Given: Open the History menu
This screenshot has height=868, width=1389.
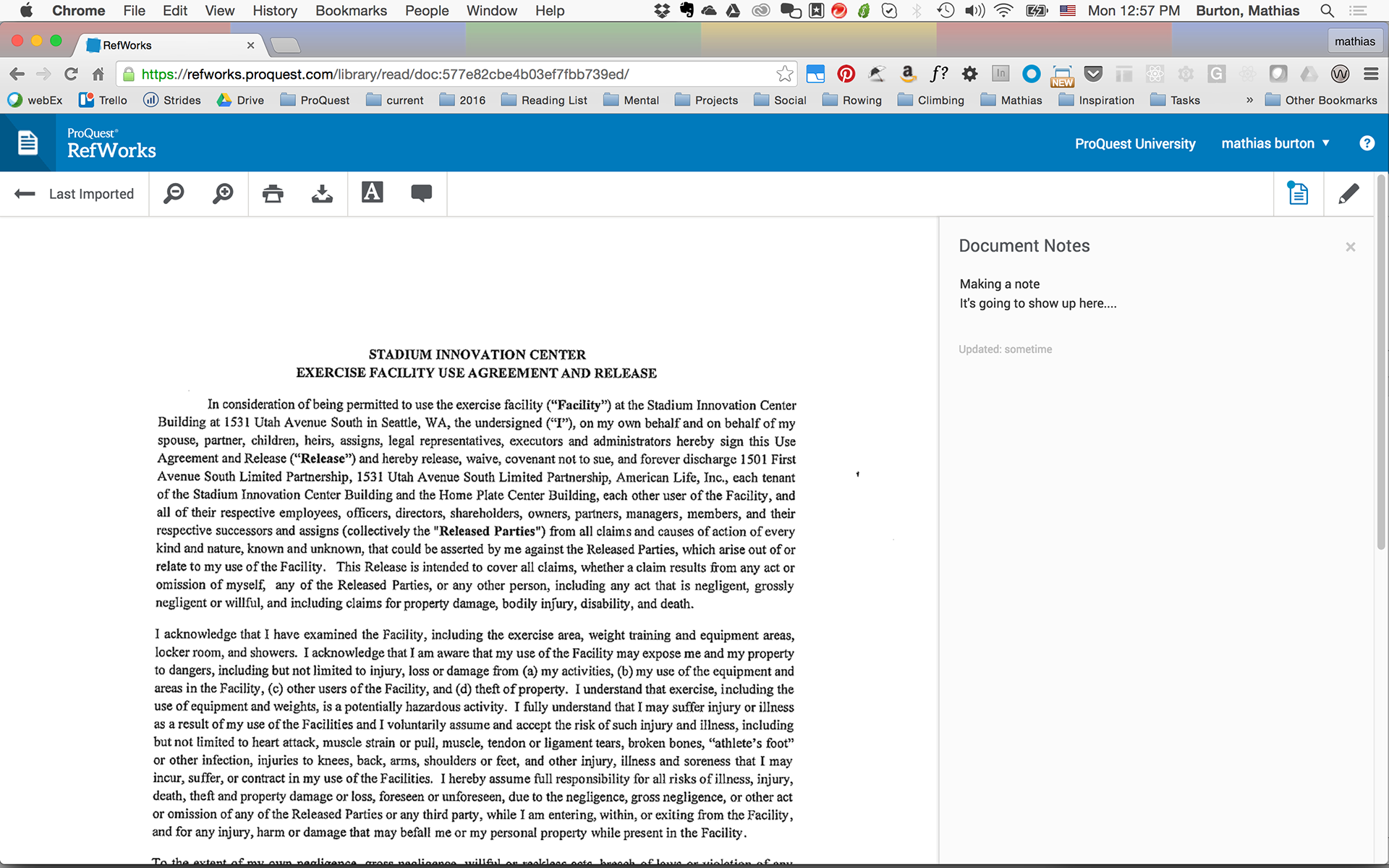Looking at the screenshot, I should tap(274, 11).
